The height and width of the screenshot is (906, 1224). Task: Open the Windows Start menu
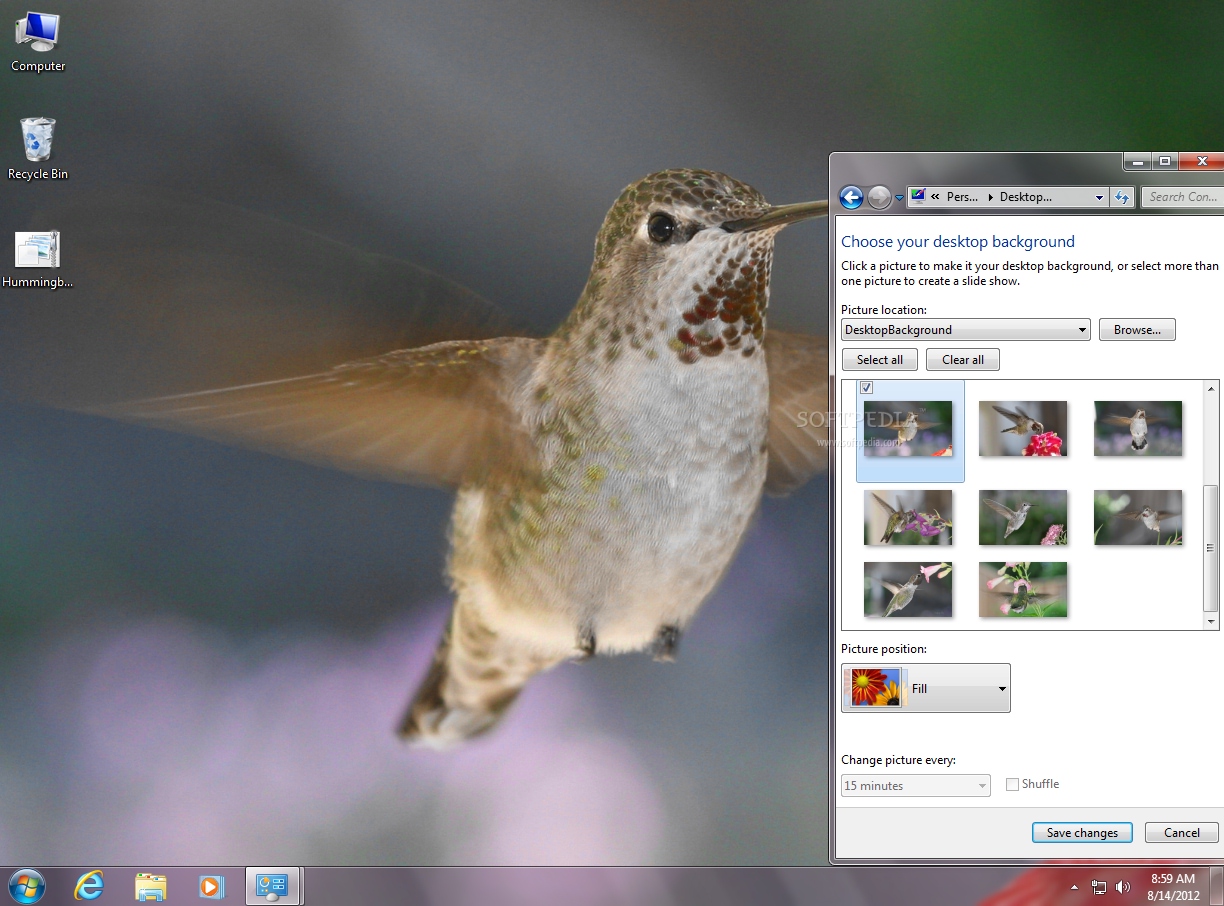(27, 886)
